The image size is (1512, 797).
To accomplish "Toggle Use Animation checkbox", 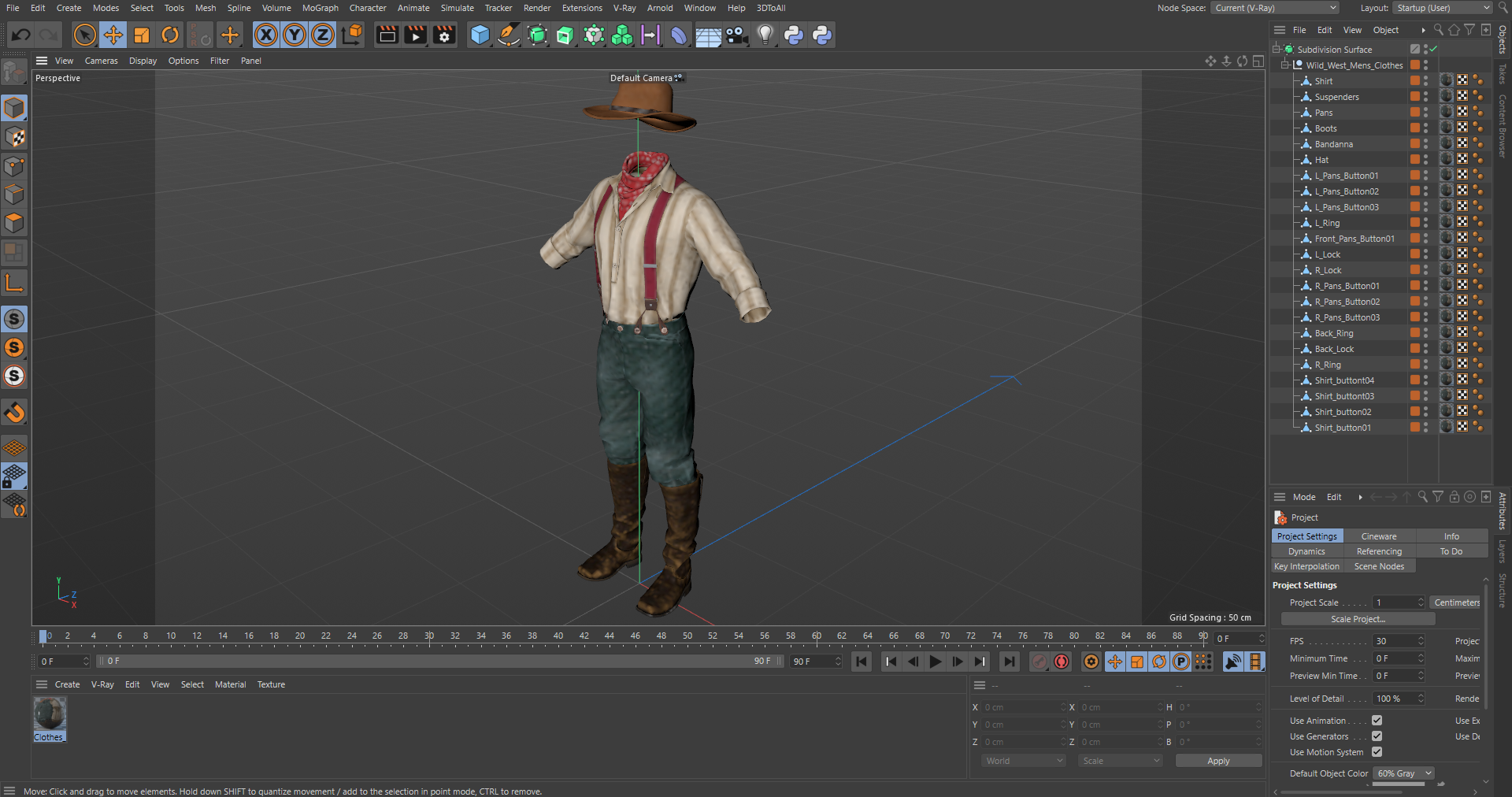I will tap(1377, 721).
